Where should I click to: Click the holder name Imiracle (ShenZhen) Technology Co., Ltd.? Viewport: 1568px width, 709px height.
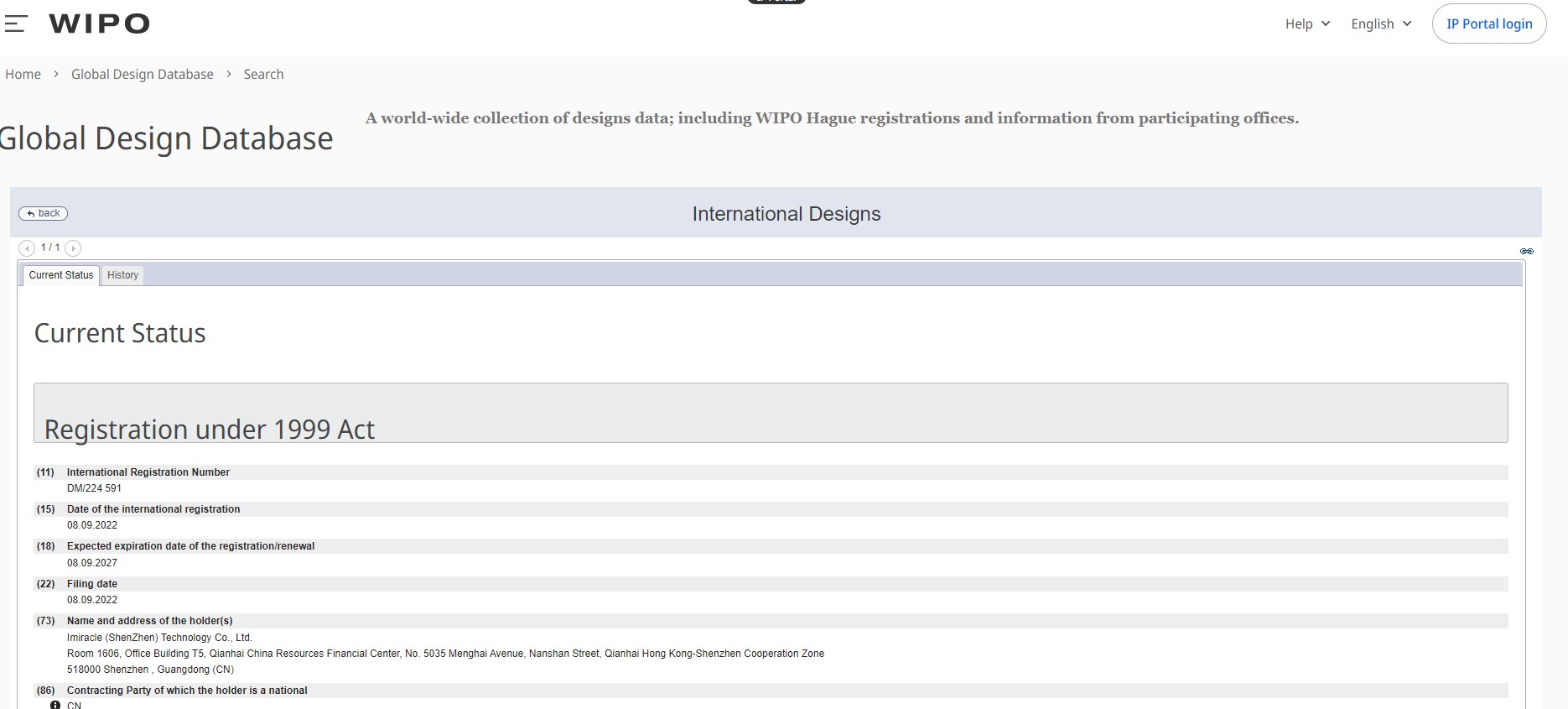point(159,638)
